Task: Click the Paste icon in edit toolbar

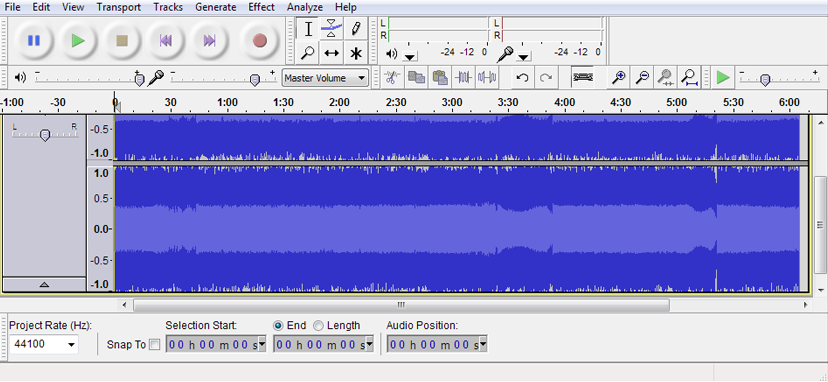Action: [439, 78]
